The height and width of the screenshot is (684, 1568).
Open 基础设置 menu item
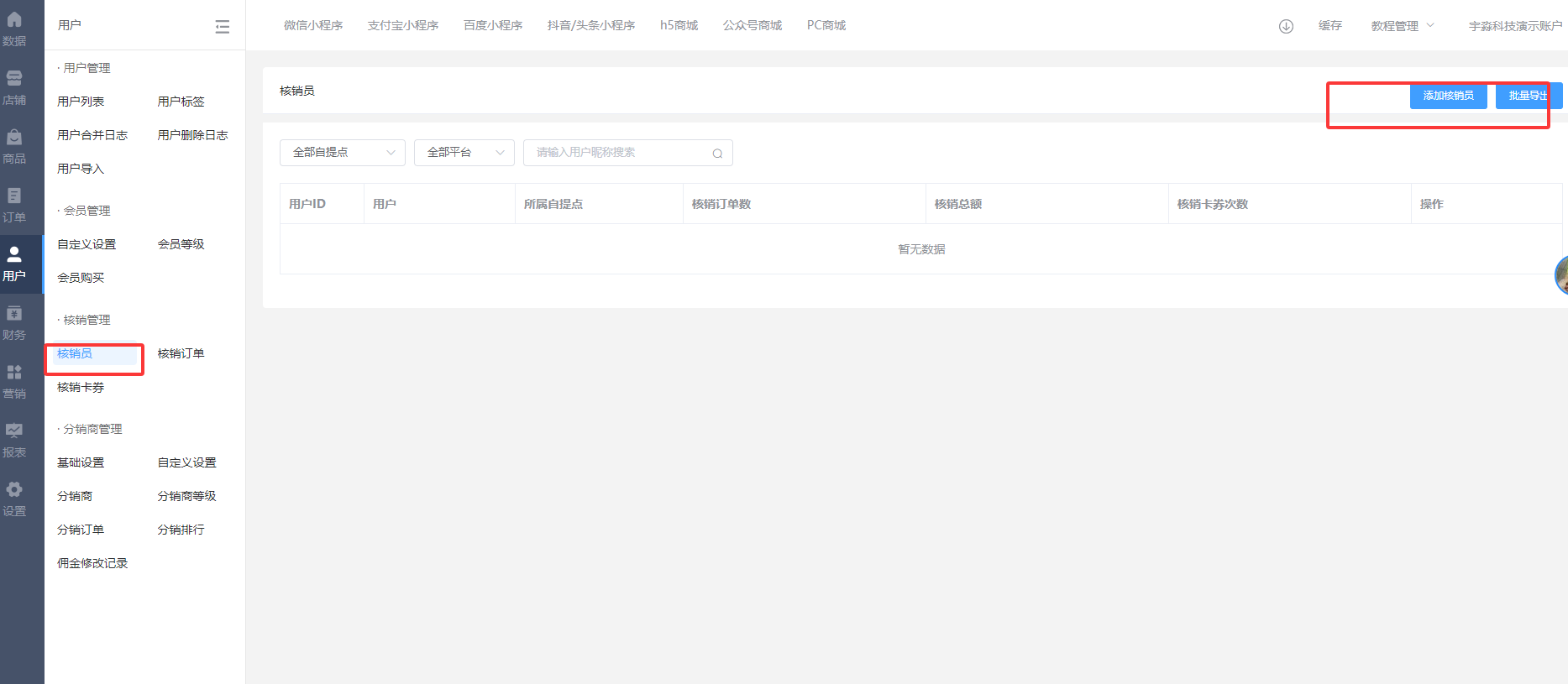tap(81, 462)
